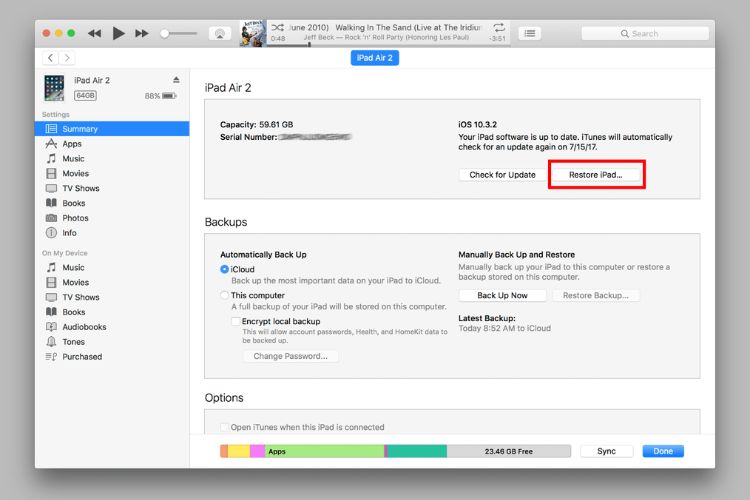Click the iOS 10.3.2 version text
The image size is (750, 500).
pos(477,124)
